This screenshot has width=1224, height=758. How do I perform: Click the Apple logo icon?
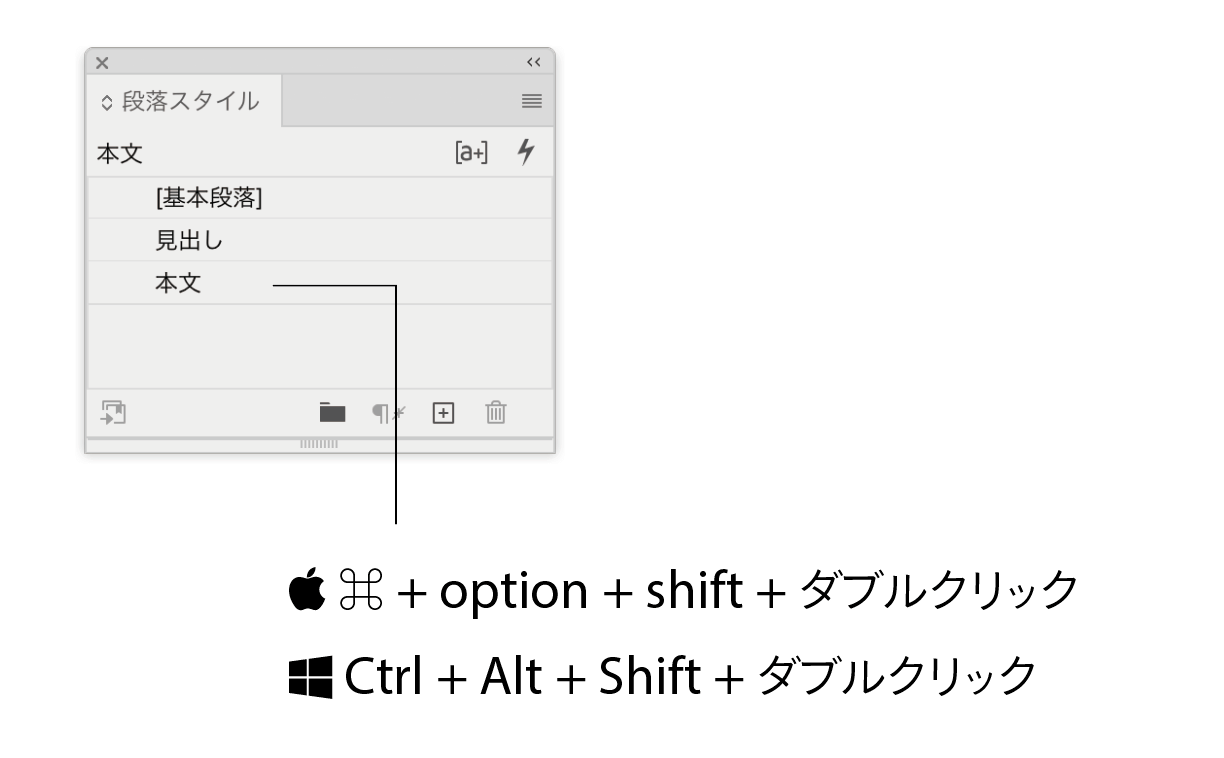pyautogui.click(x=307, y=591)
